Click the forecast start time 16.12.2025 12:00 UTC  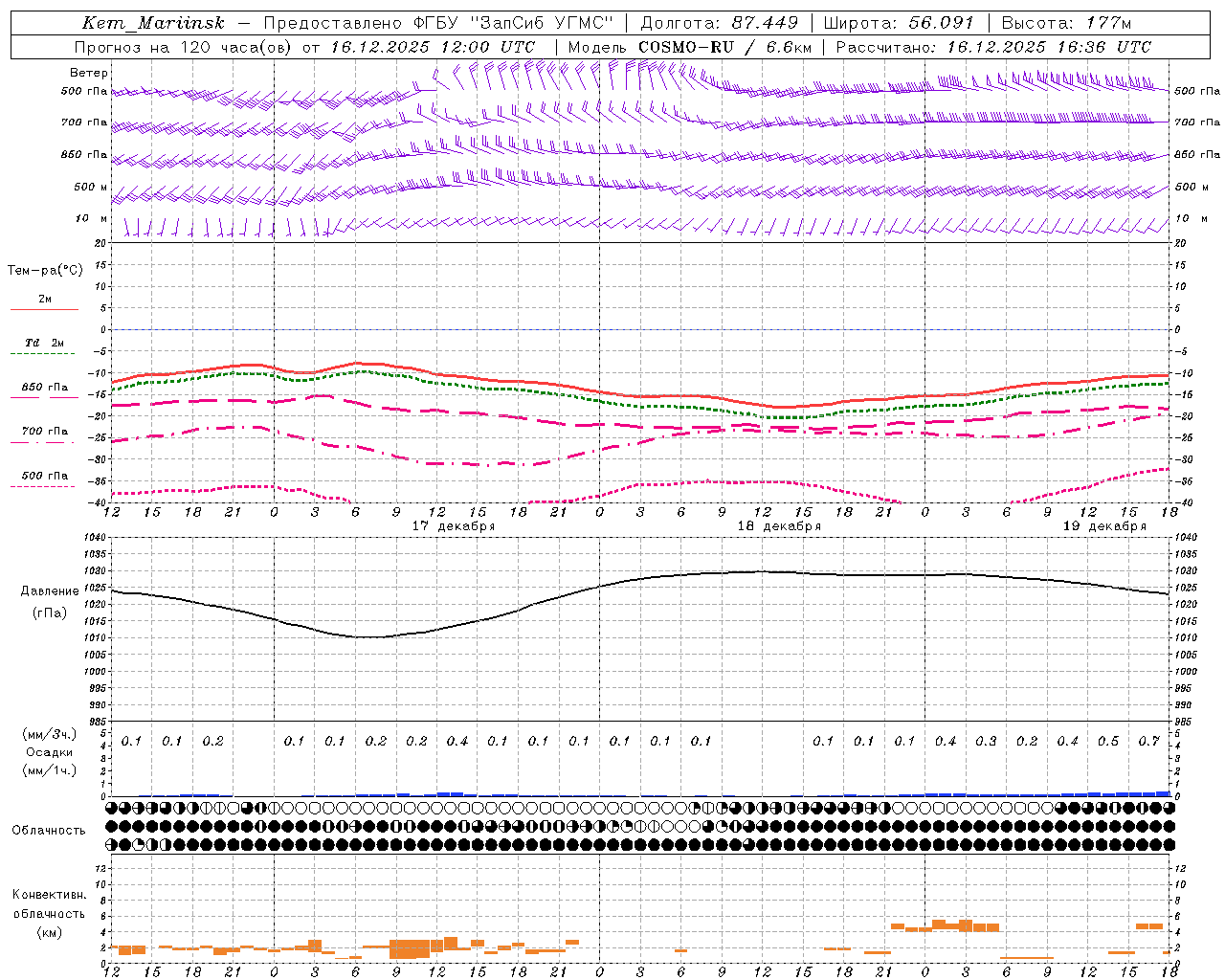pyautogui.click(x=433, y=47)
